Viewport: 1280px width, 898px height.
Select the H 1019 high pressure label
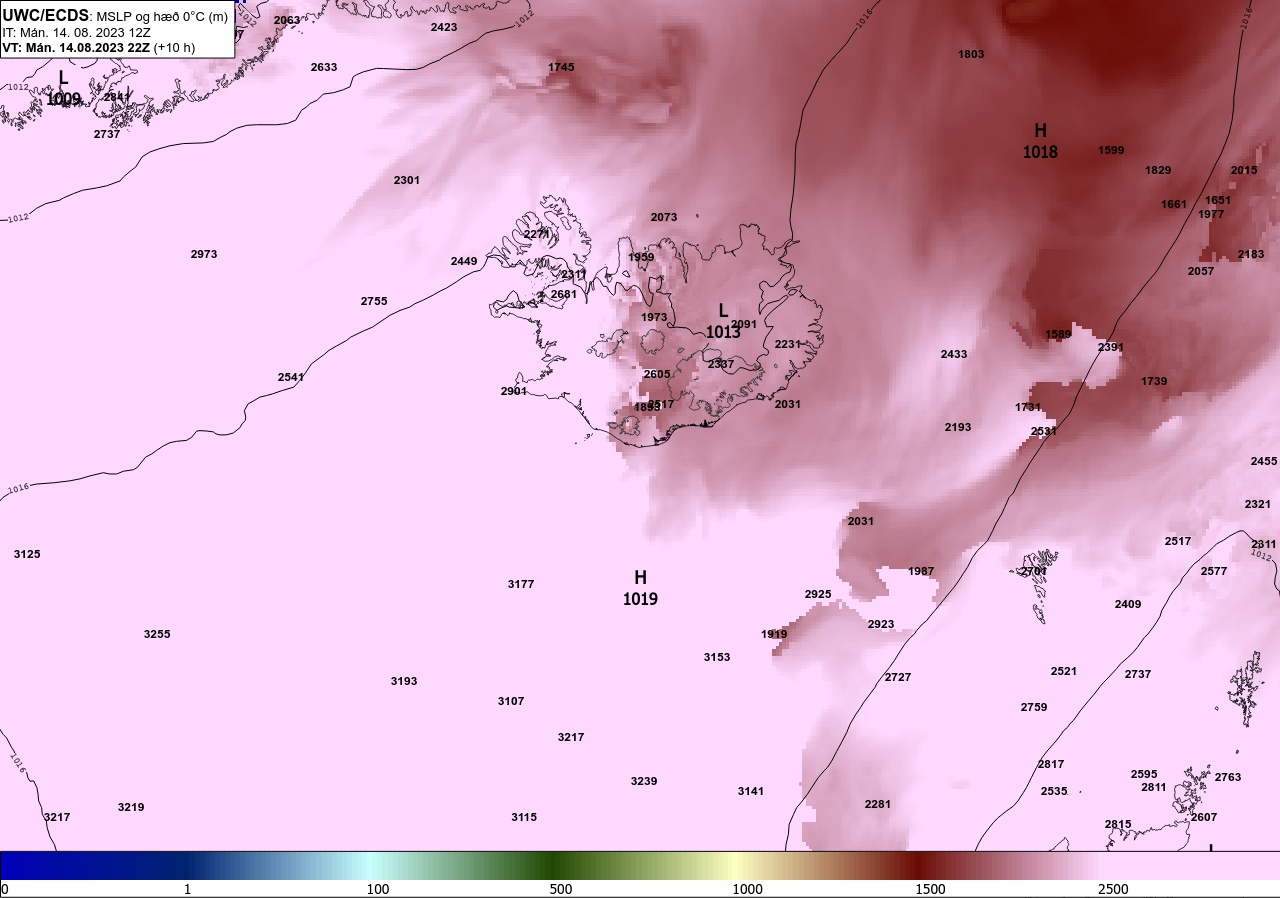(640, 588)
